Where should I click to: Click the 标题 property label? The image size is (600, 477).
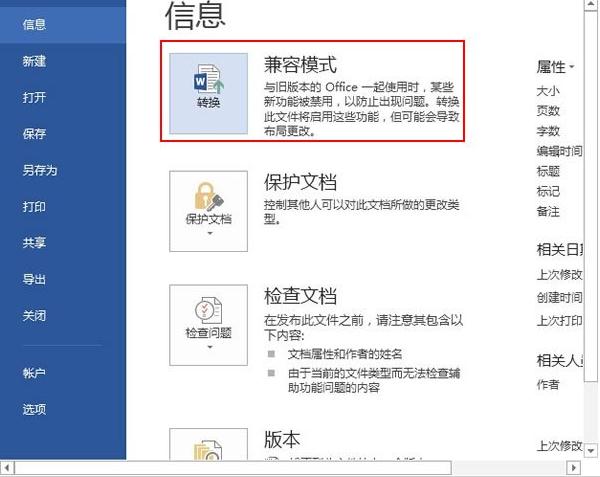(548, 171)
